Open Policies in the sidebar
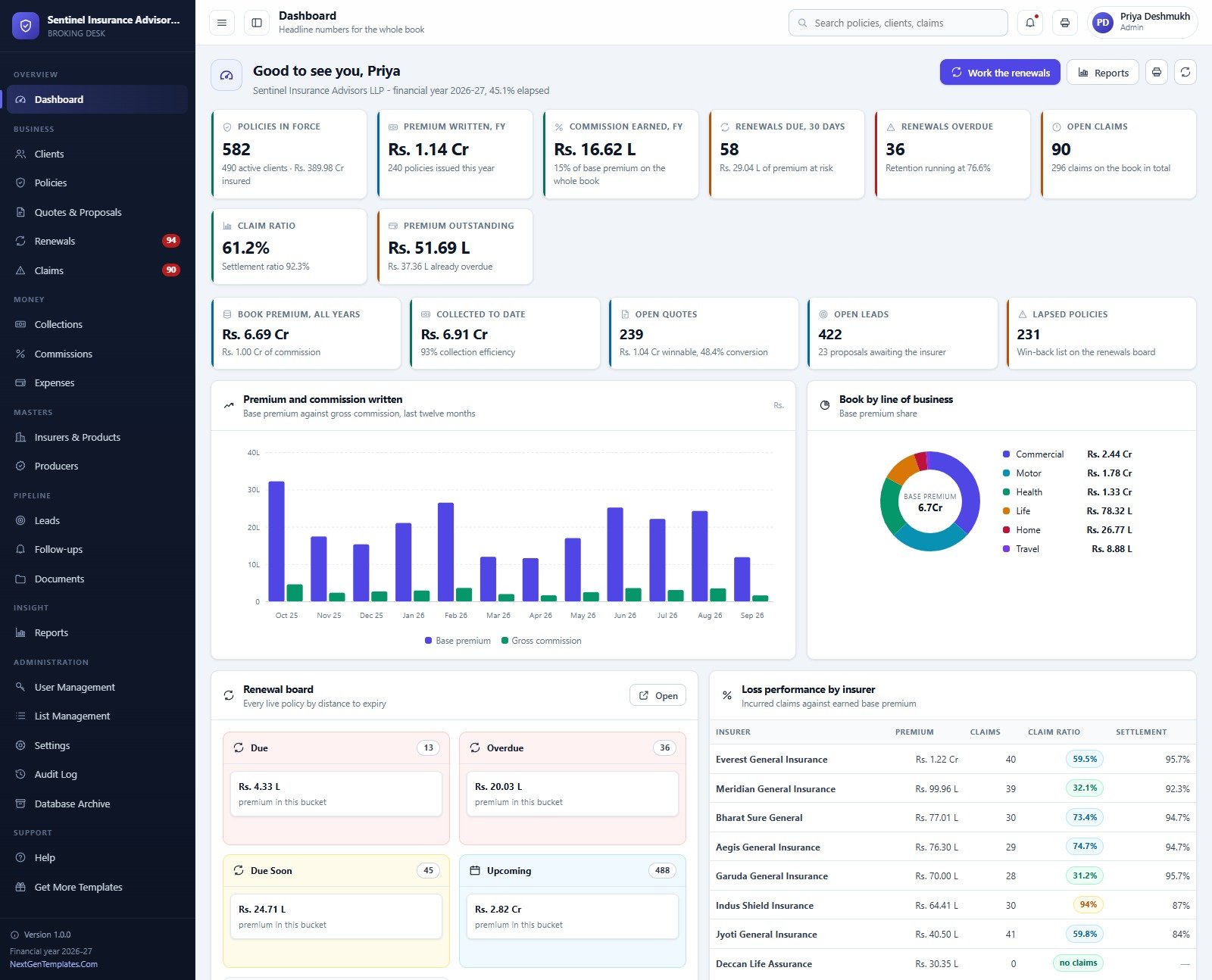Viewport: 1212px width, 980px height. coord(97,183)
